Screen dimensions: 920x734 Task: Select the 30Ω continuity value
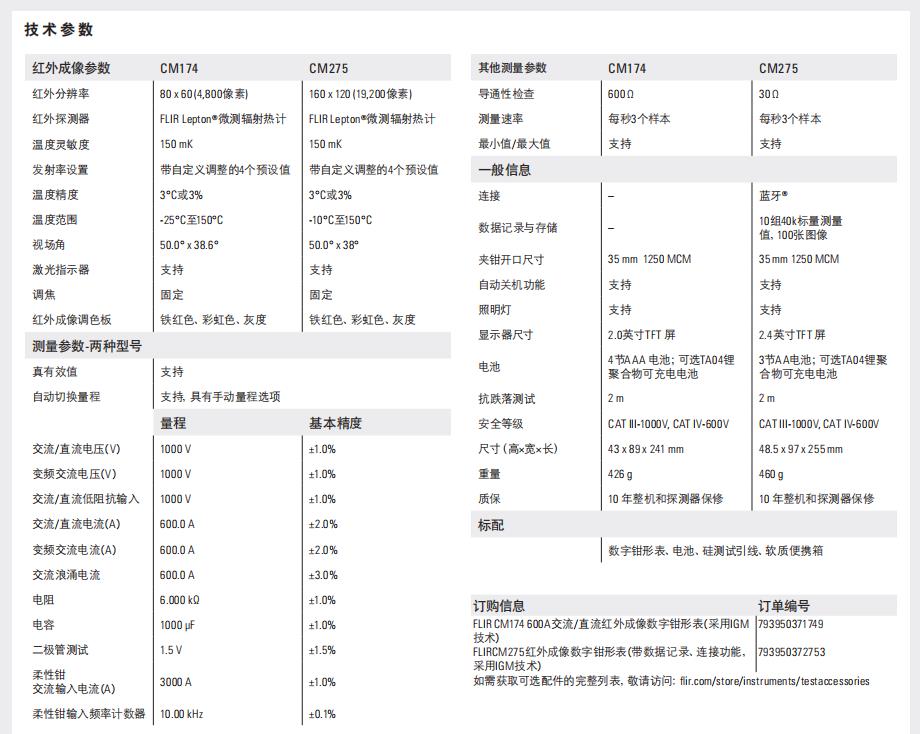769,94
